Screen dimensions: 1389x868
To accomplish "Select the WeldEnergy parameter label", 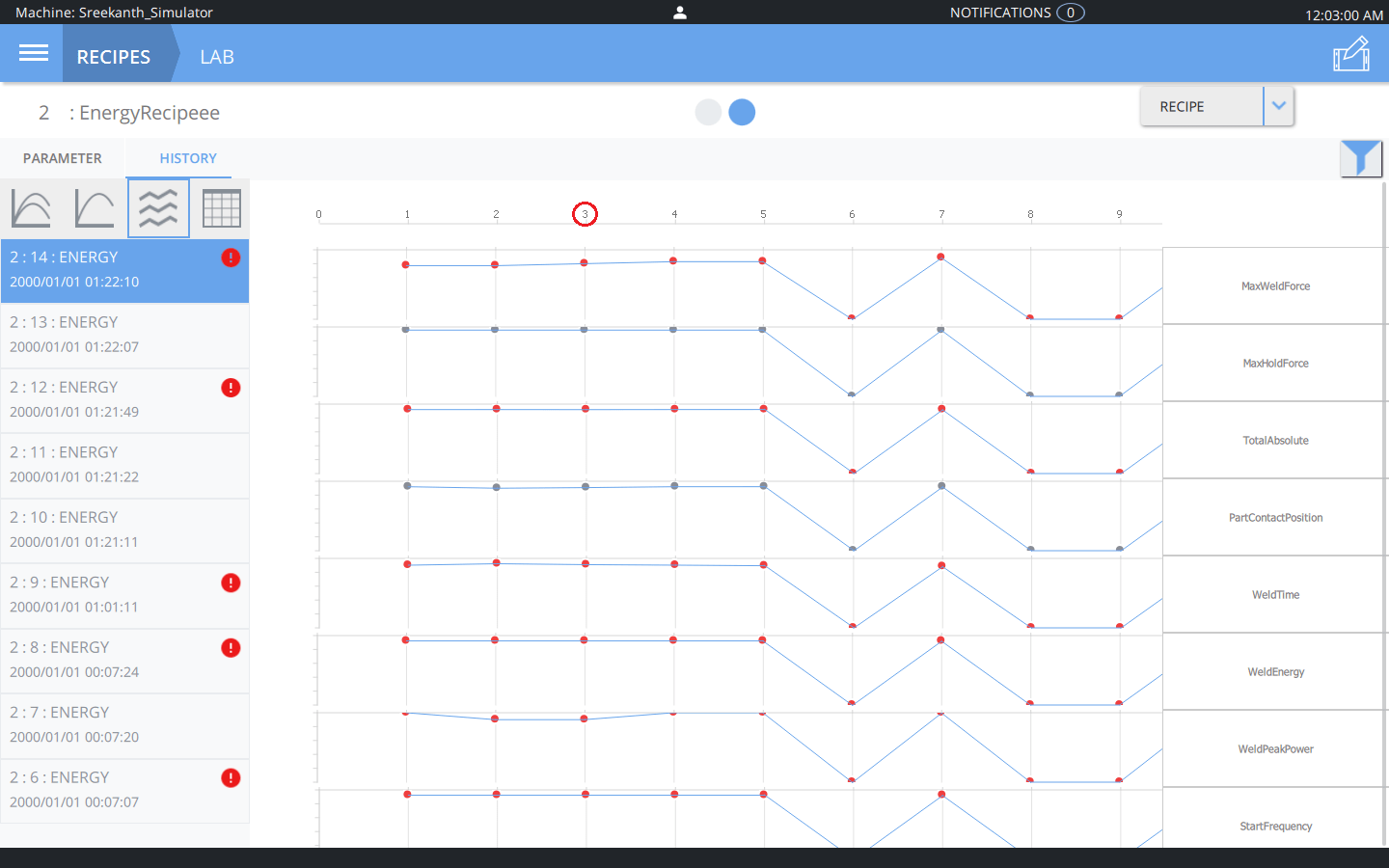I will [1275, 671].
